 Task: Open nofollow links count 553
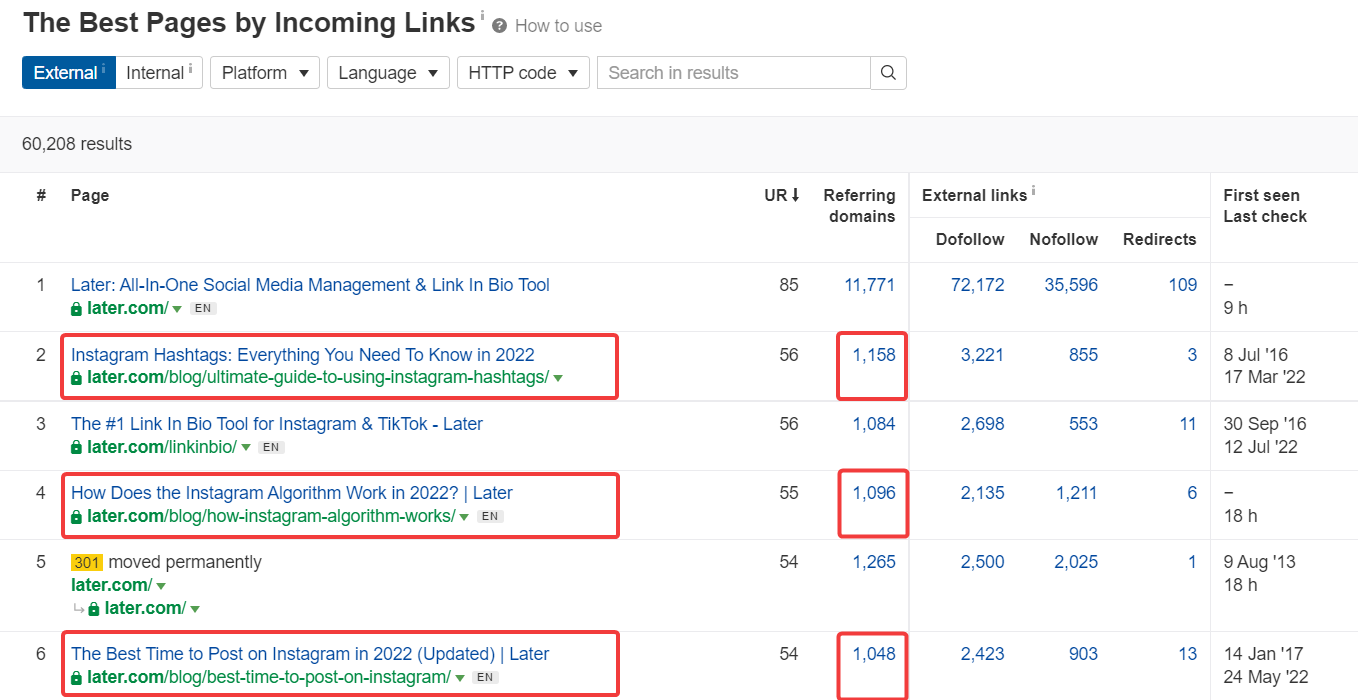coord(1083,424)
